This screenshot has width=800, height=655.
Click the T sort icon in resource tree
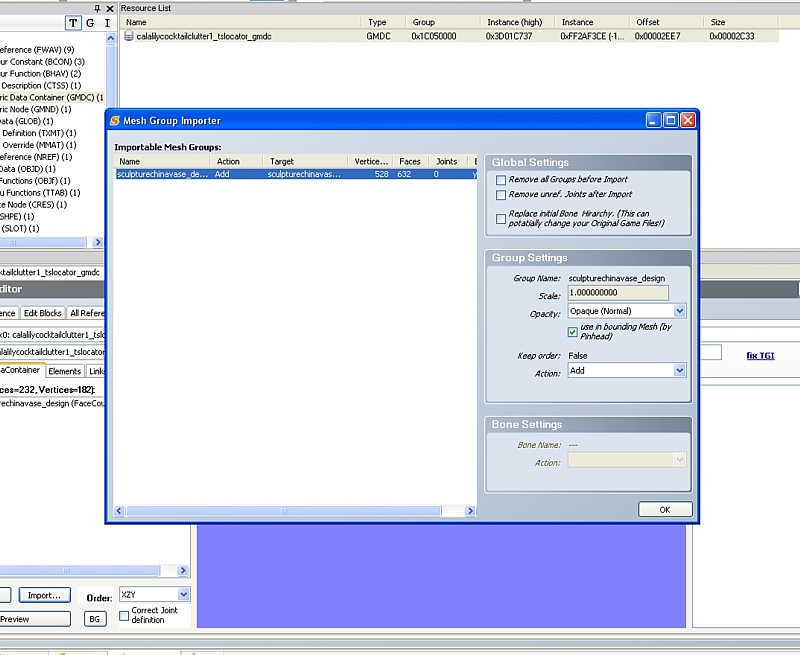tap(73, 23)
